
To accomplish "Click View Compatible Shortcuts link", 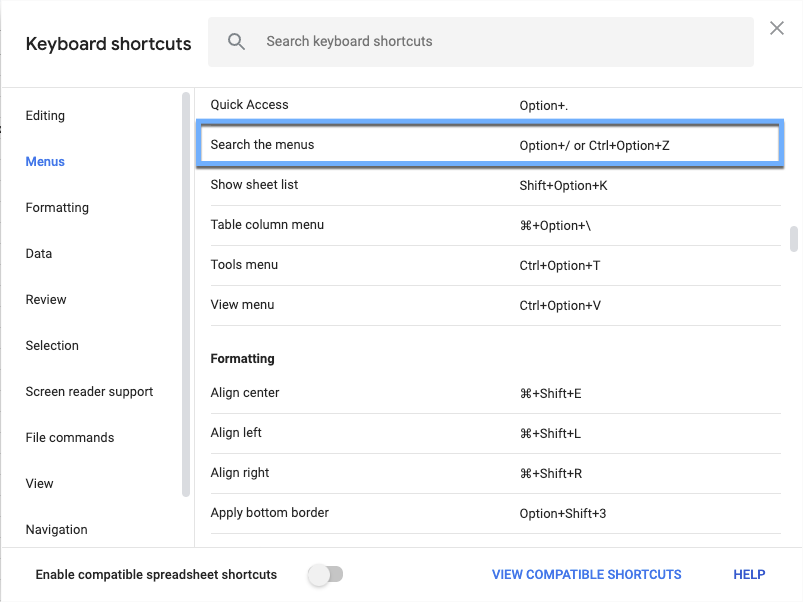I will pyautogui.click(x=586, y=575).
